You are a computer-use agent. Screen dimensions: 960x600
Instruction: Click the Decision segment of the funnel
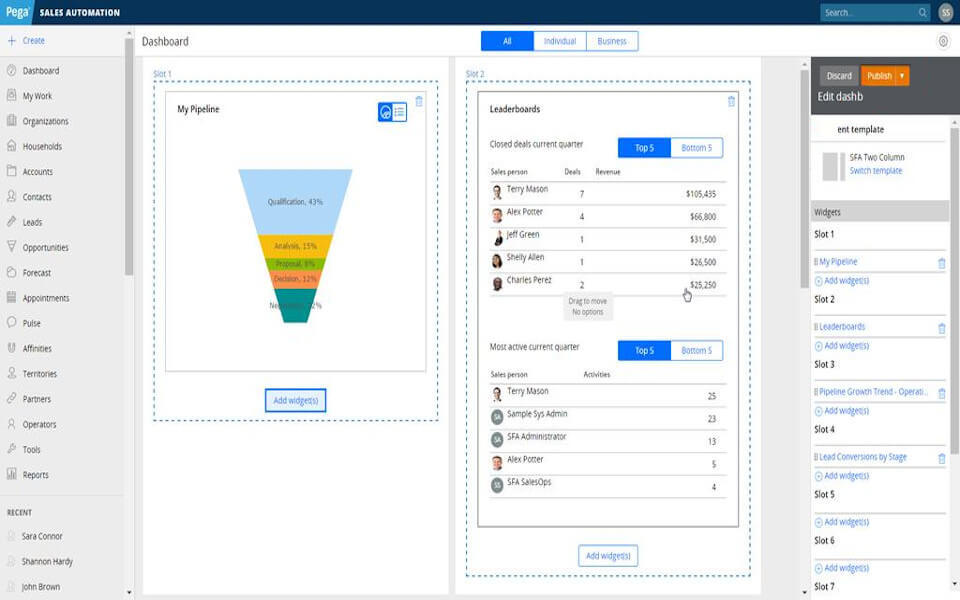295,279
